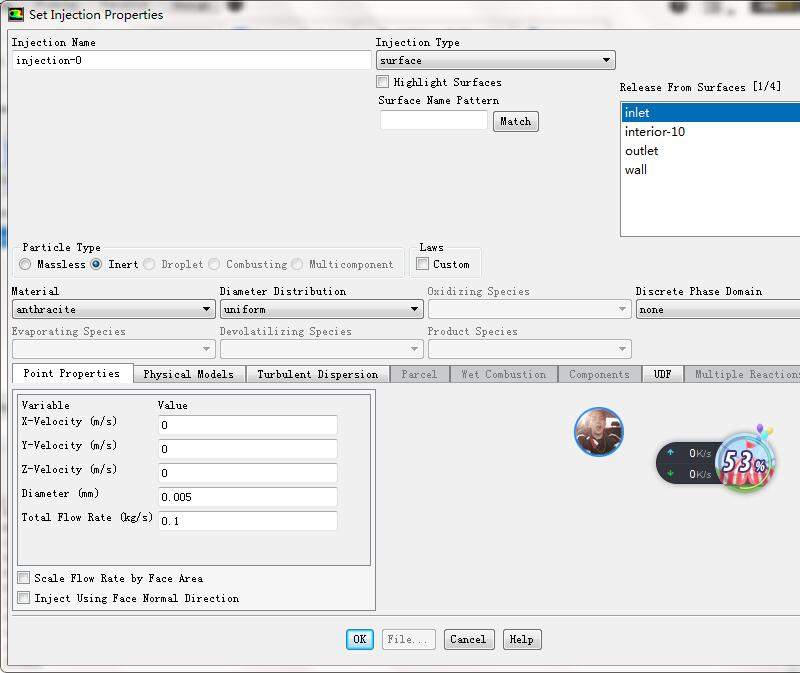Select outlet in Release From Surfaces
This screenshot has height=673, width=800.
(x=711, y=151)
